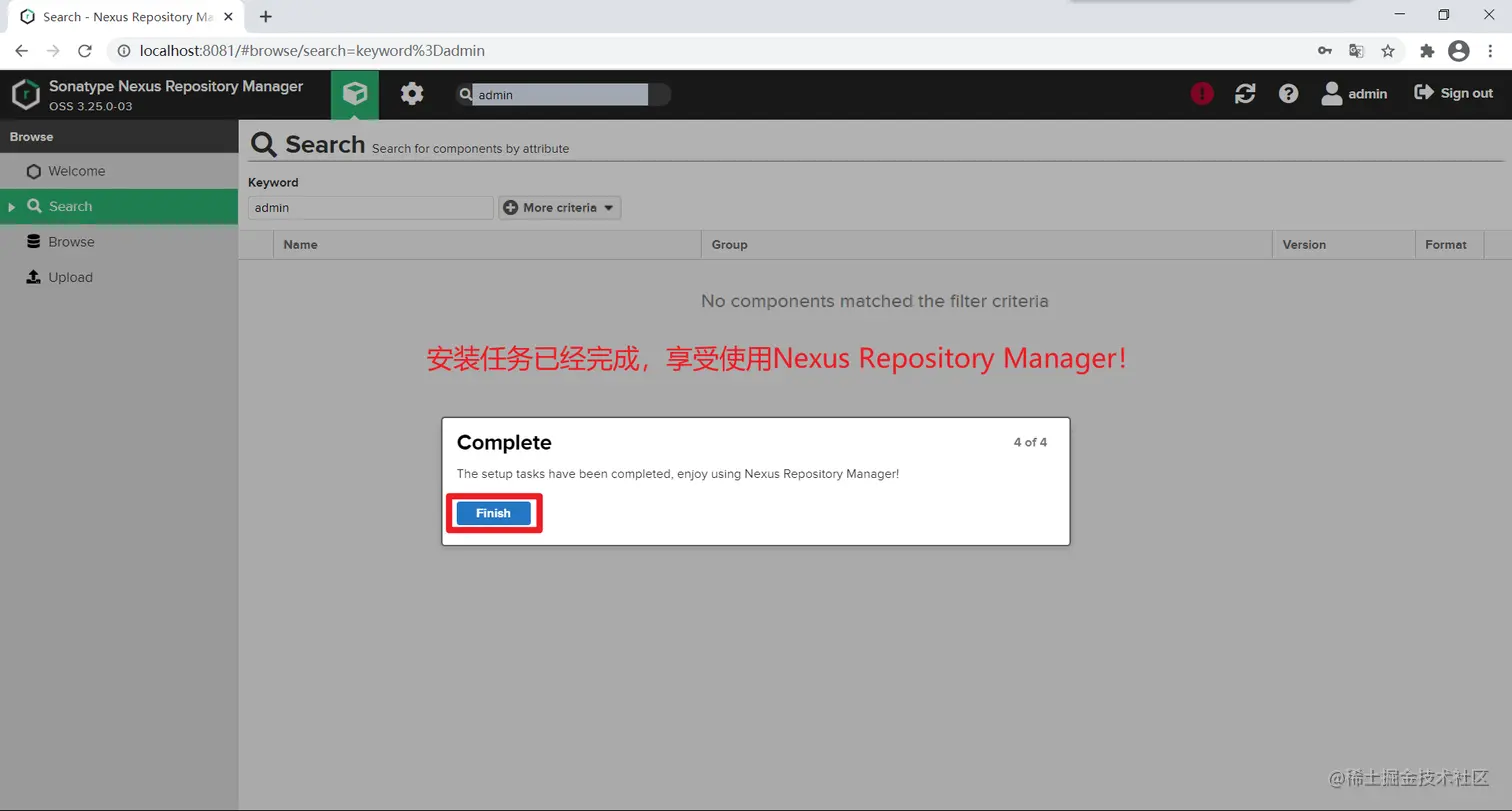Expand the More criteria dropdown
1512x811 pixels.
560,208
